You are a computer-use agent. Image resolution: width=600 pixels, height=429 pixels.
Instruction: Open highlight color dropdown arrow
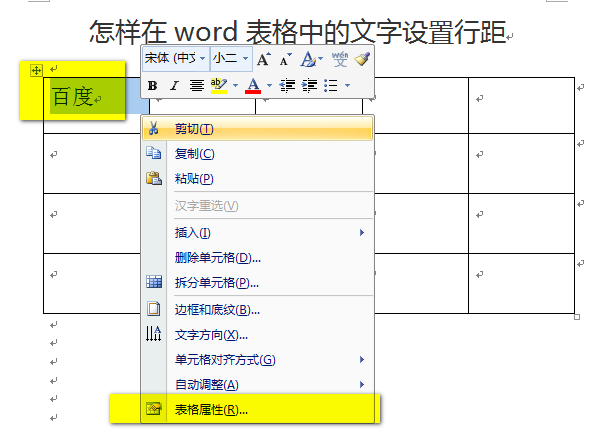236,85
